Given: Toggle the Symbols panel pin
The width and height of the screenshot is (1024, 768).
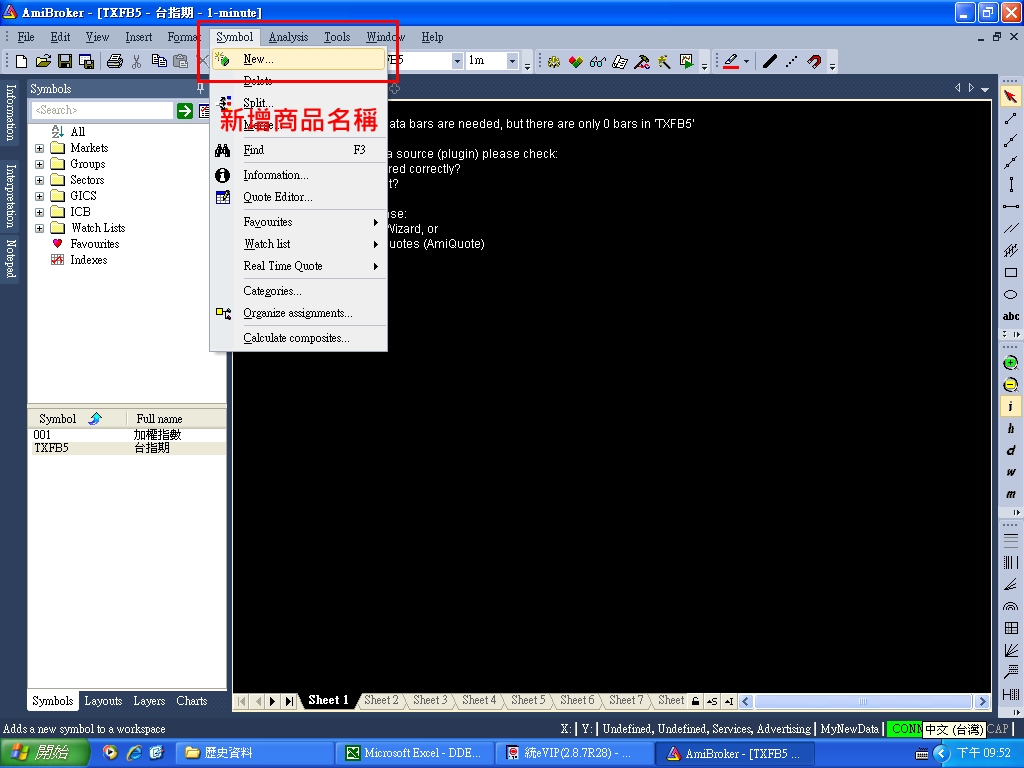Looking at the screenshot, I should [200, 88].
